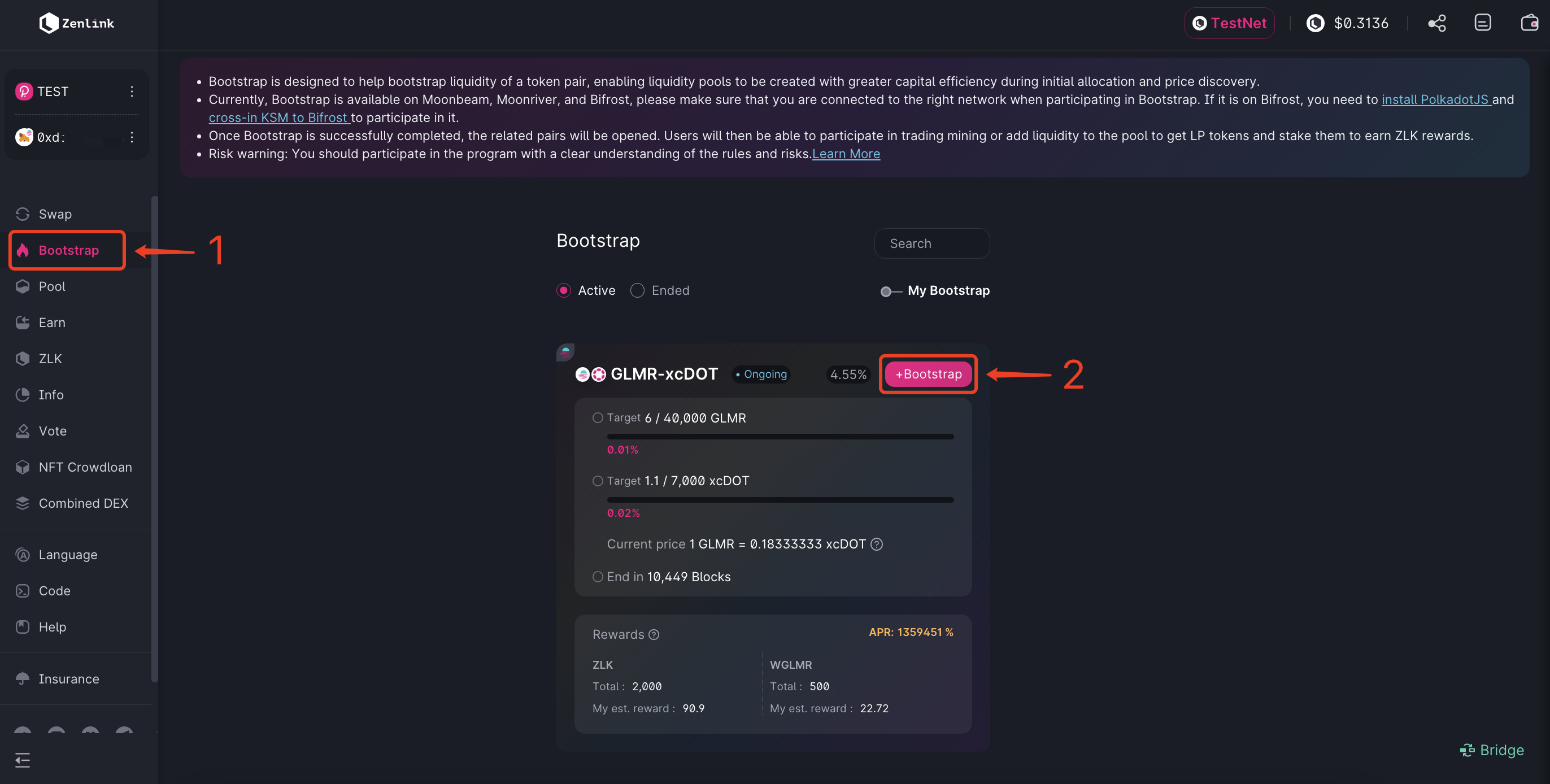The height and width of the screenshot is (784, 1550).
Task: Click the +Bootstrap button
Action: (x=928, y=374)
